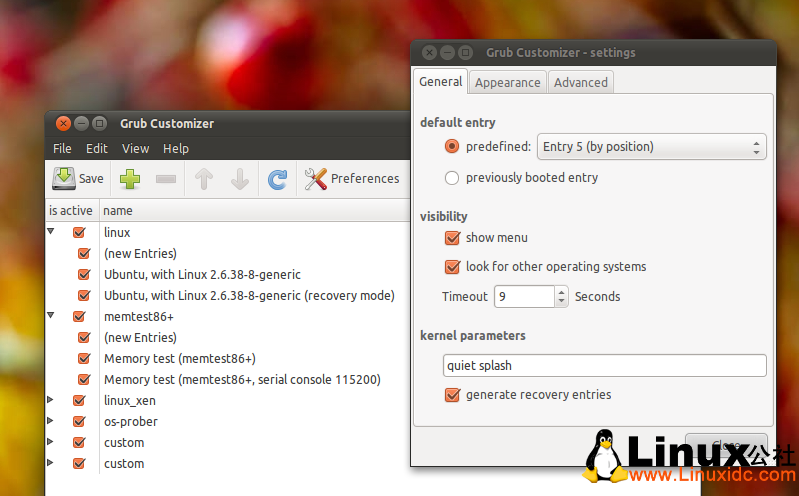Viewport: 799px width, 496px height.
Task: Add a new entry with green plus icon
Action: [130, 179]
